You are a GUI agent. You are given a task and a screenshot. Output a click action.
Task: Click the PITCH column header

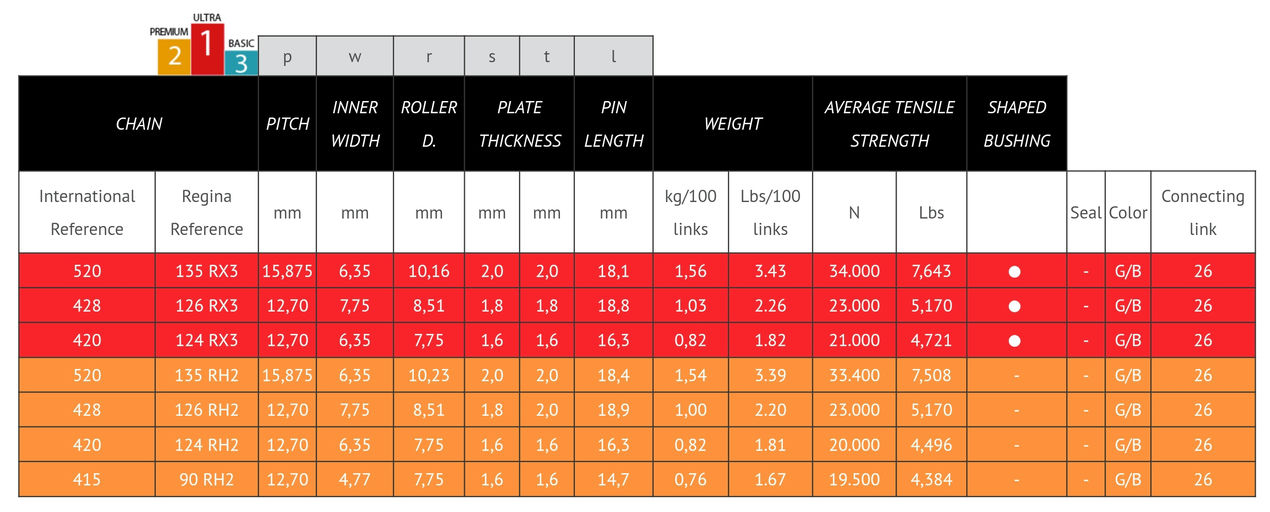point(288,124)
